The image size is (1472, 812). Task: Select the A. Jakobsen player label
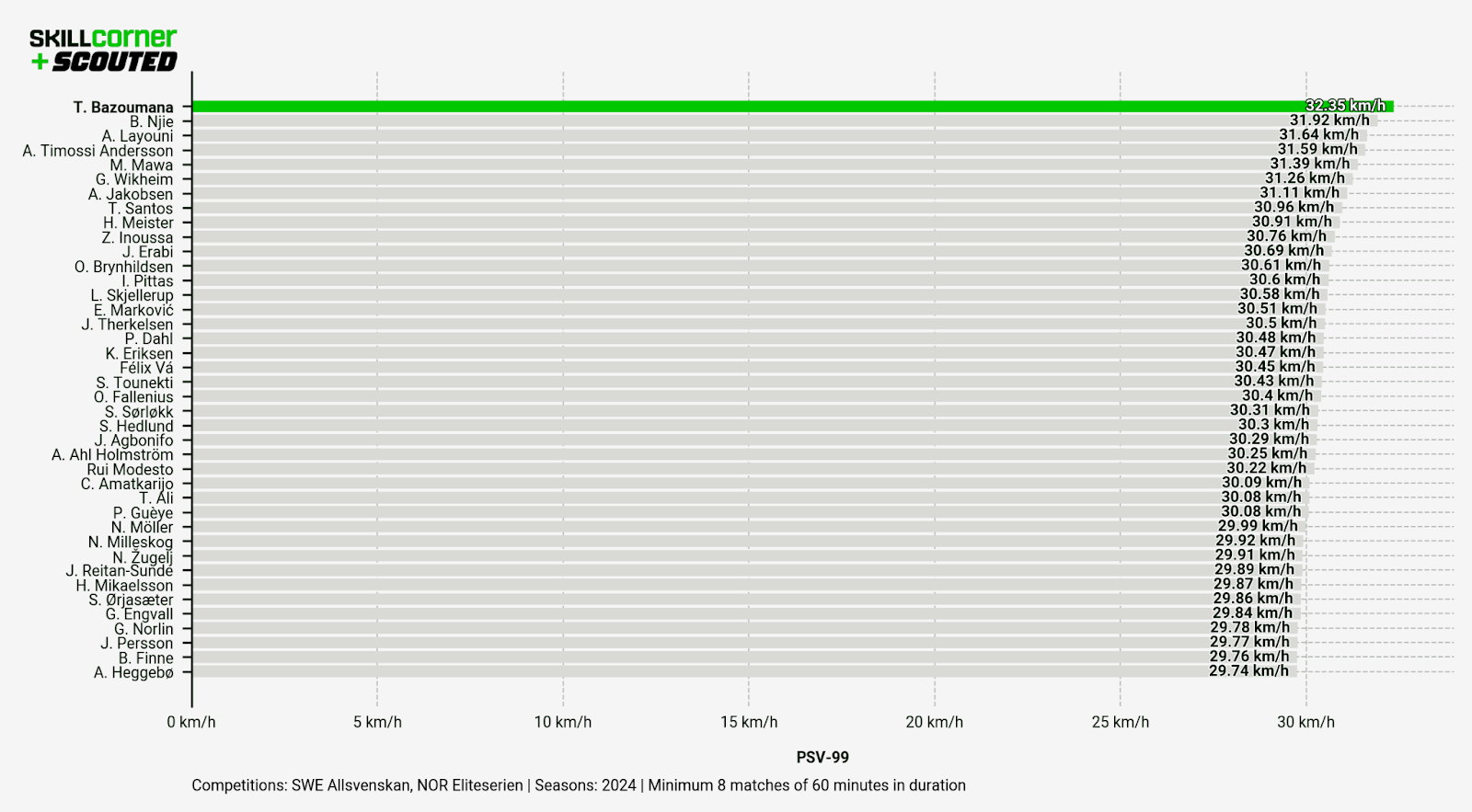(x=131, y=194)
